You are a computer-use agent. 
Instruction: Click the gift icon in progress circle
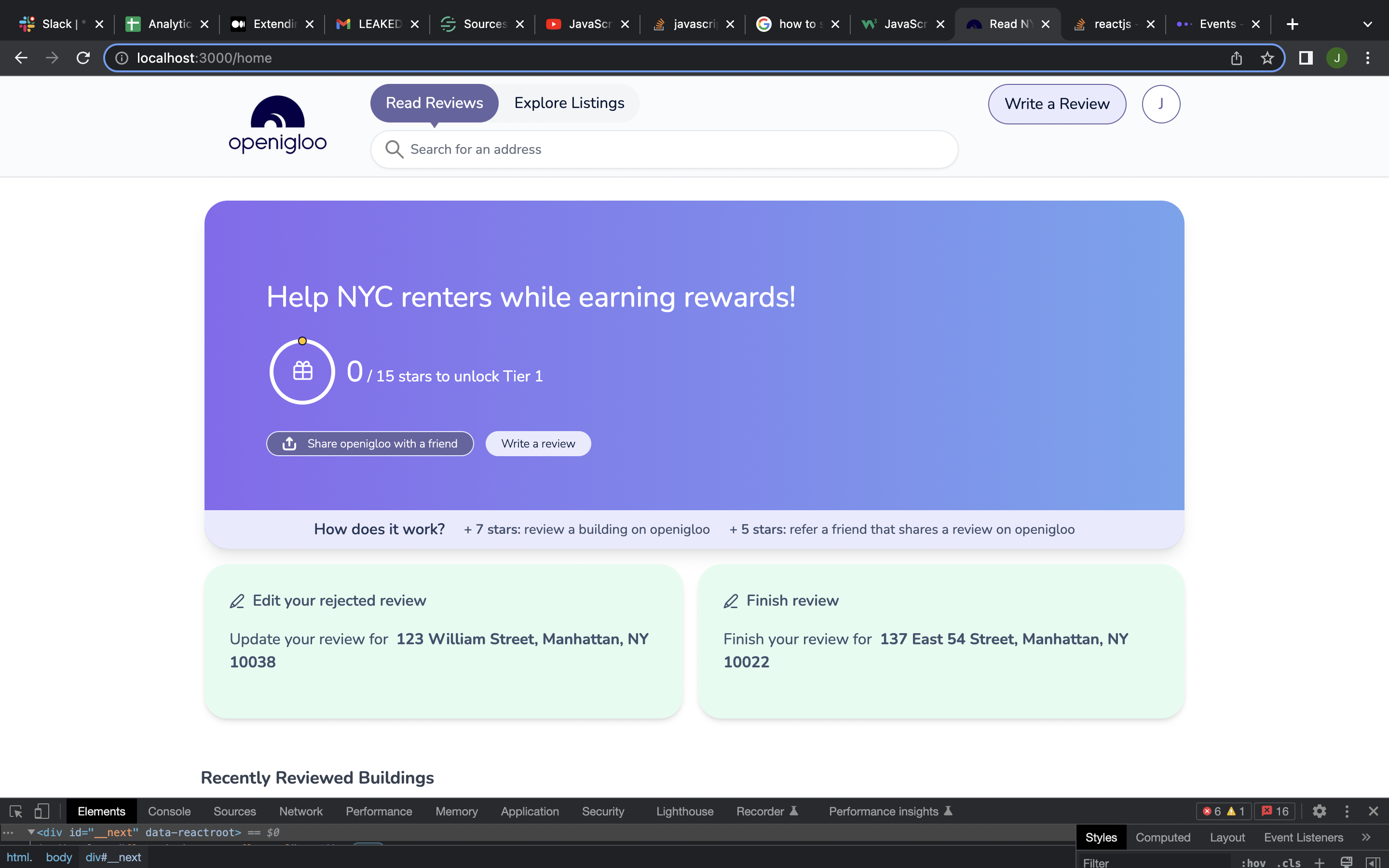[x=302, y=371]
